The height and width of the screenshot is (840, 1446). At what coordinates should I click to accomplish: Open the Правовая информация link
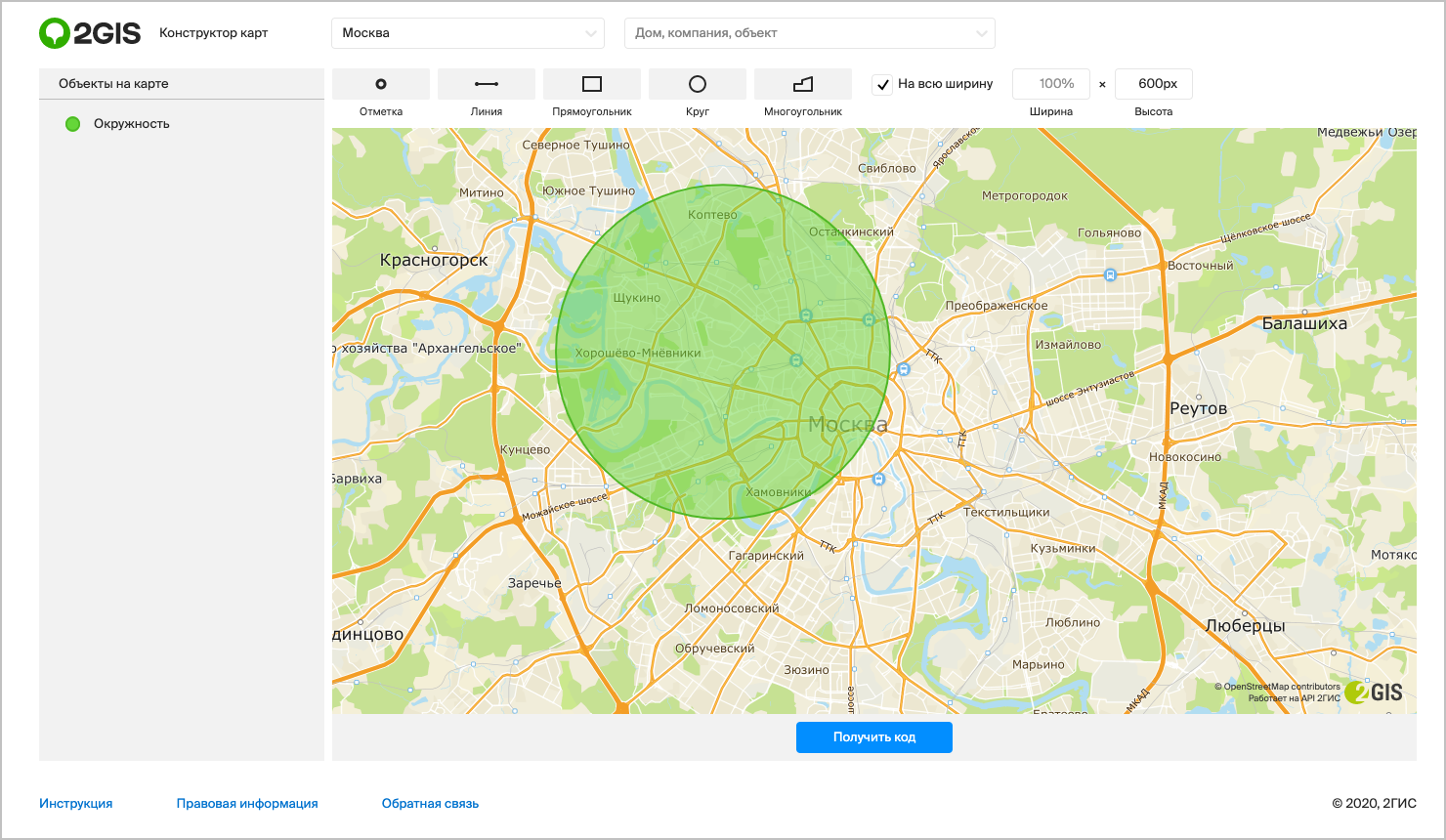click(247, 804)
